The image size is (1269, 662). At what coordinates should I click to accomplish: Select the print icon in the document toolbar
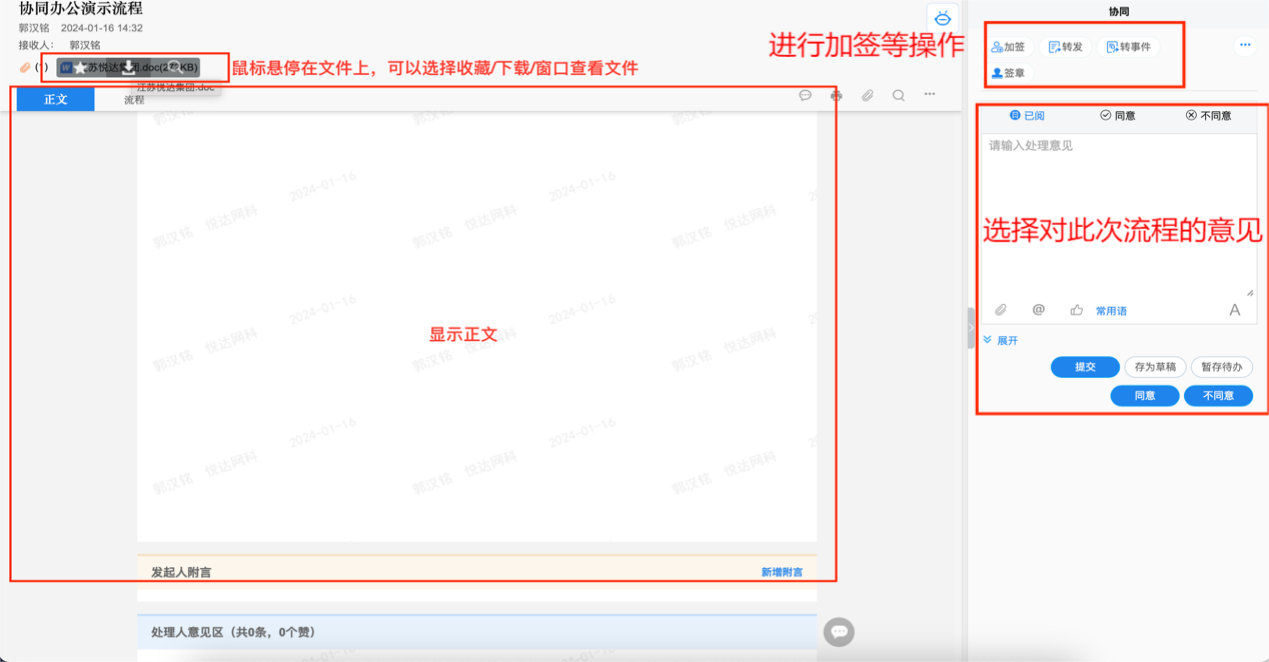coord(835,94)
